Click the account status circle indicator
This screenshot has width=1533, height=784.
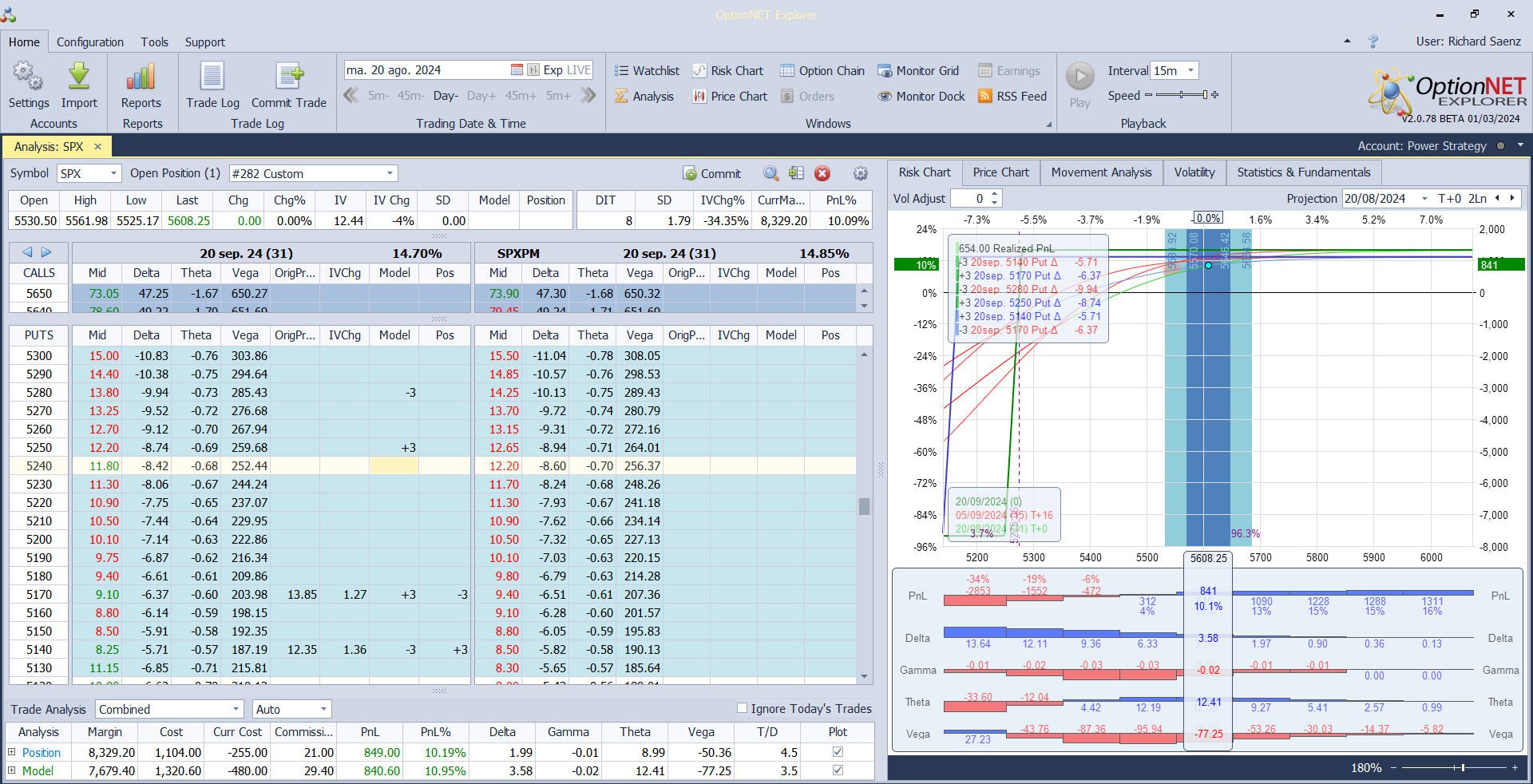[1500, 146]
